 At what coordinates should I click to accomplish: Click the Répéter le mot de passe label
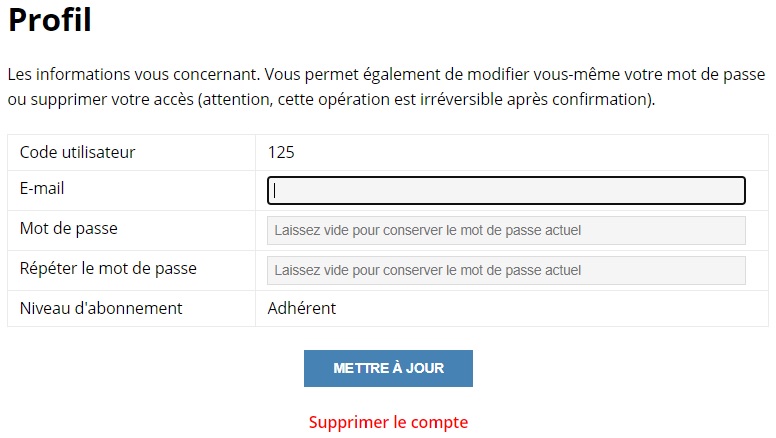click(x=108, y=268)
